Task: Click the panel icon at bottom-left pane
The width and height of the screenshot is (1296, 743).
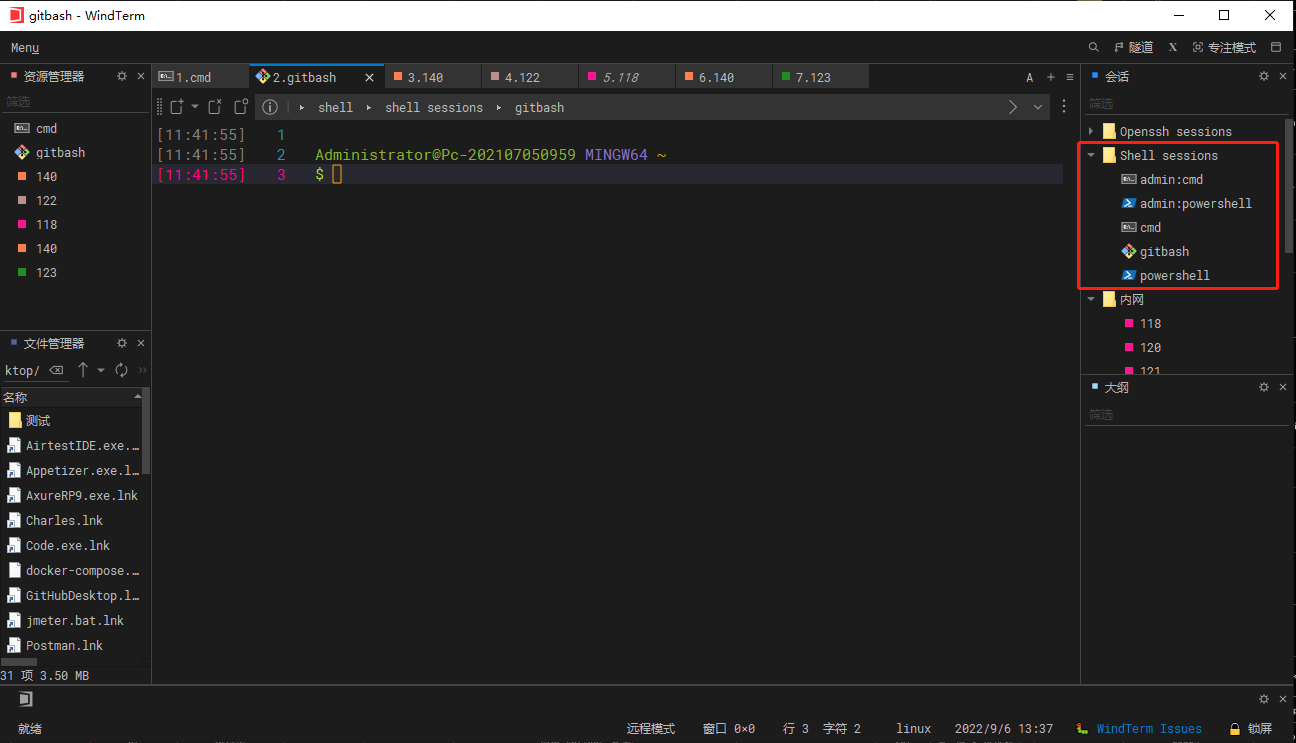Action: 26,699
